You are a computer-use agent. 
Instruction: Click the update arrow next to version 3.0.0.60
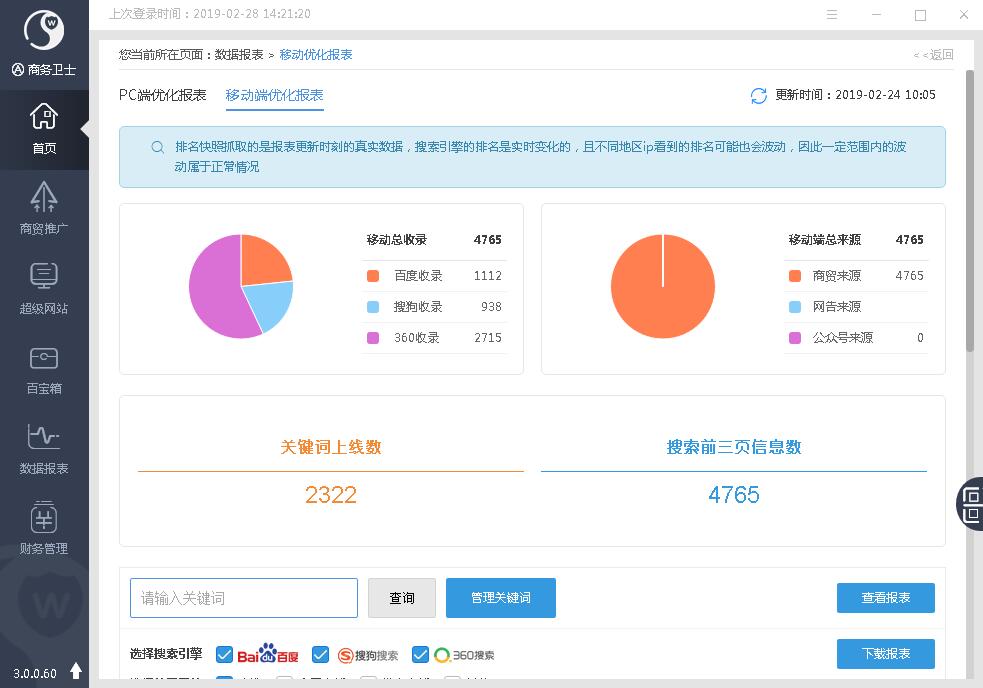(x=76, y=672)
